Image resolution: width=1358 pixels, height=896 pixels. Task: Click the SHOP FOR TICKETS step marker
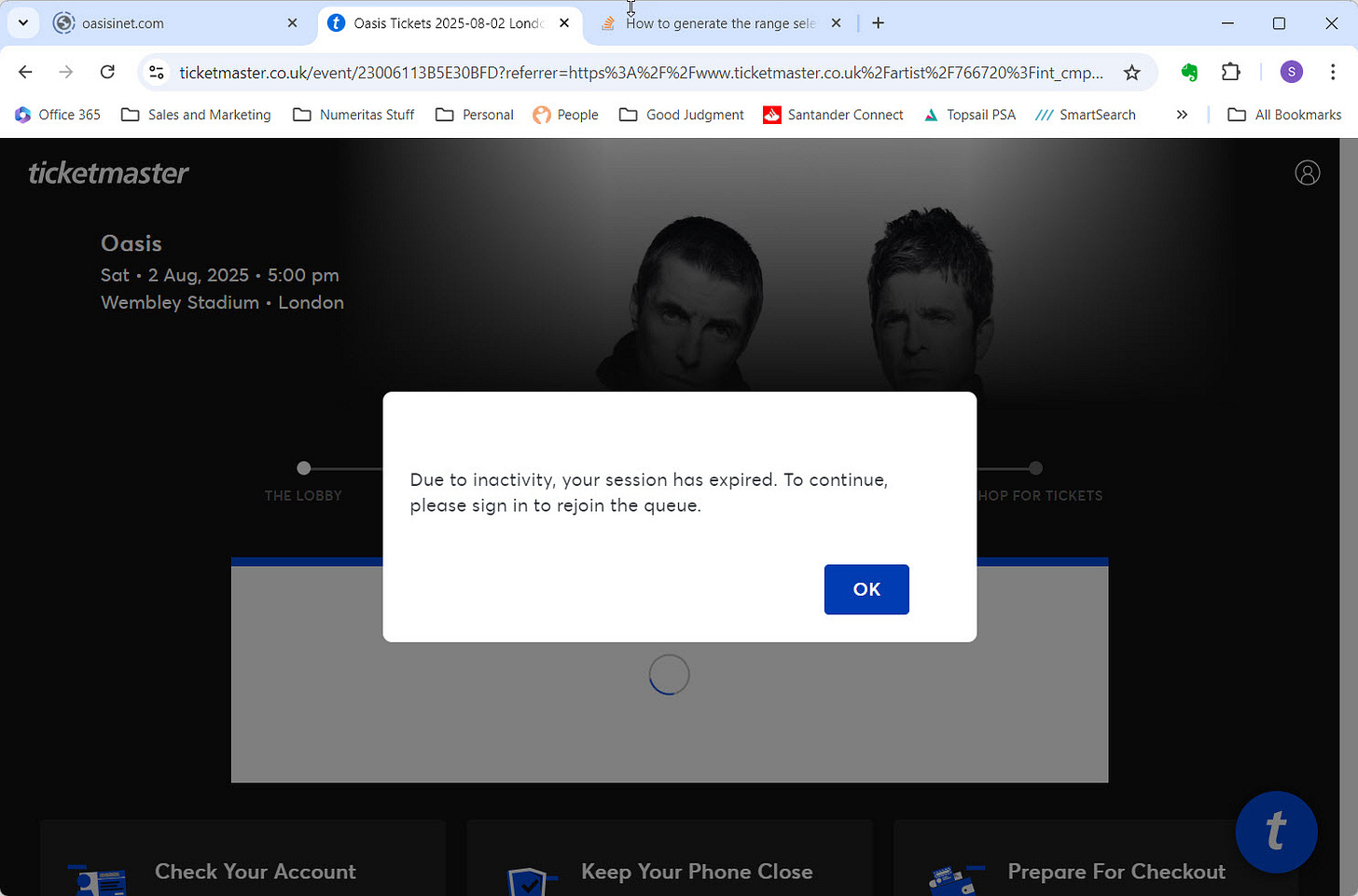click(x=1035, y=468)
